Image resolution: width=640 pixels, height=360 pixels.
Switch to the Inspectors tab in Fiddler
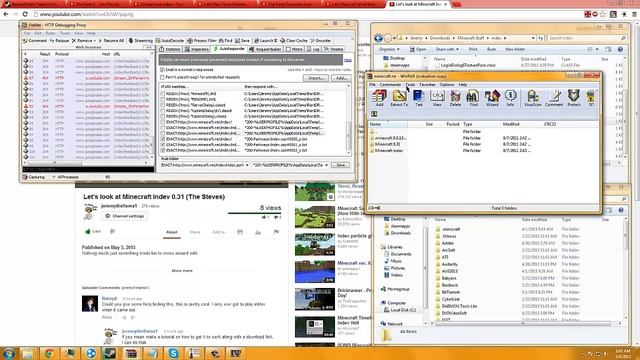click(x=197, y=49)
